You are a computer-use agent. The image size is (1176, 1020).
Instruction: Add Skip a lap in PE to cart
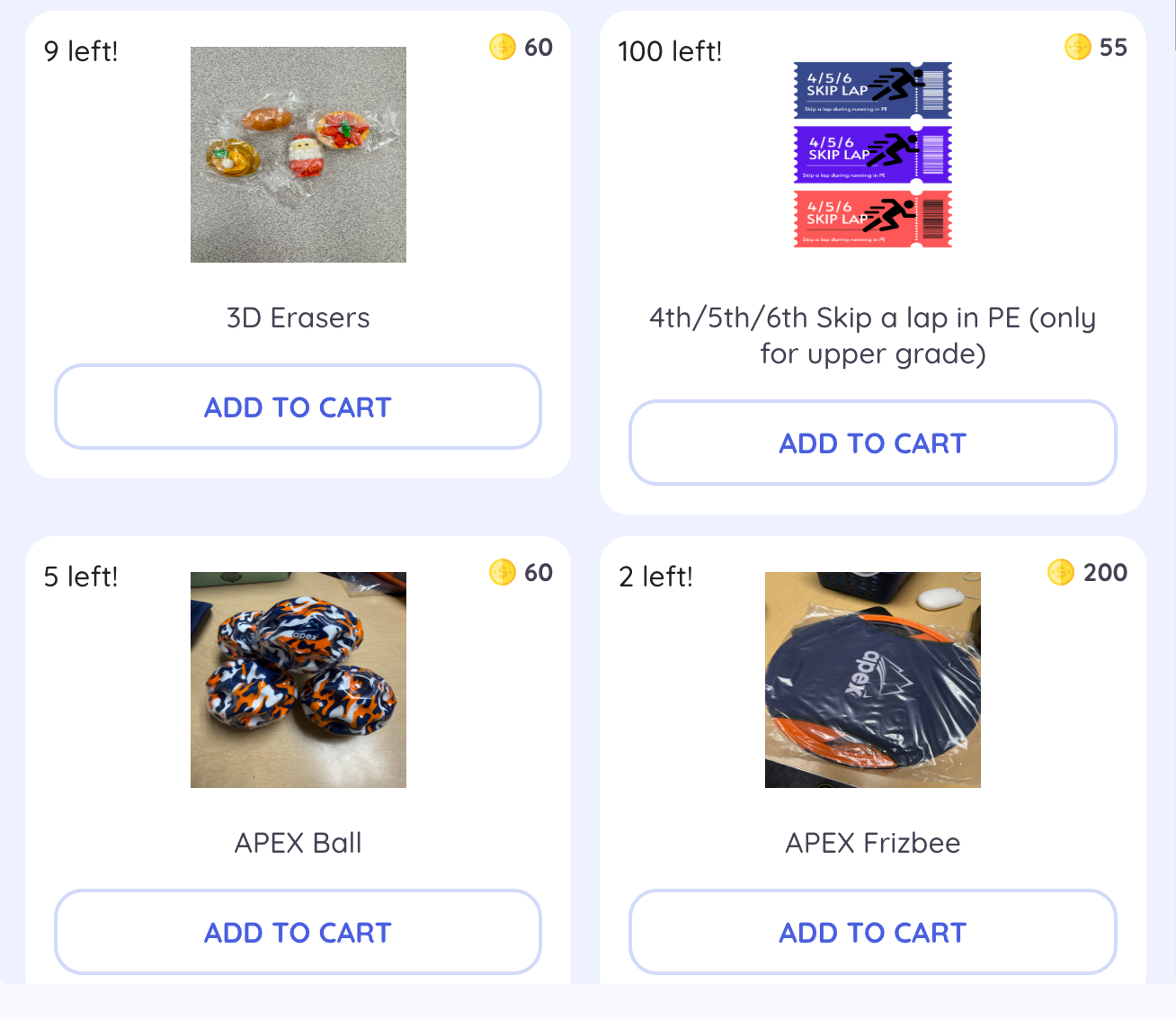[x=872, y=443]
